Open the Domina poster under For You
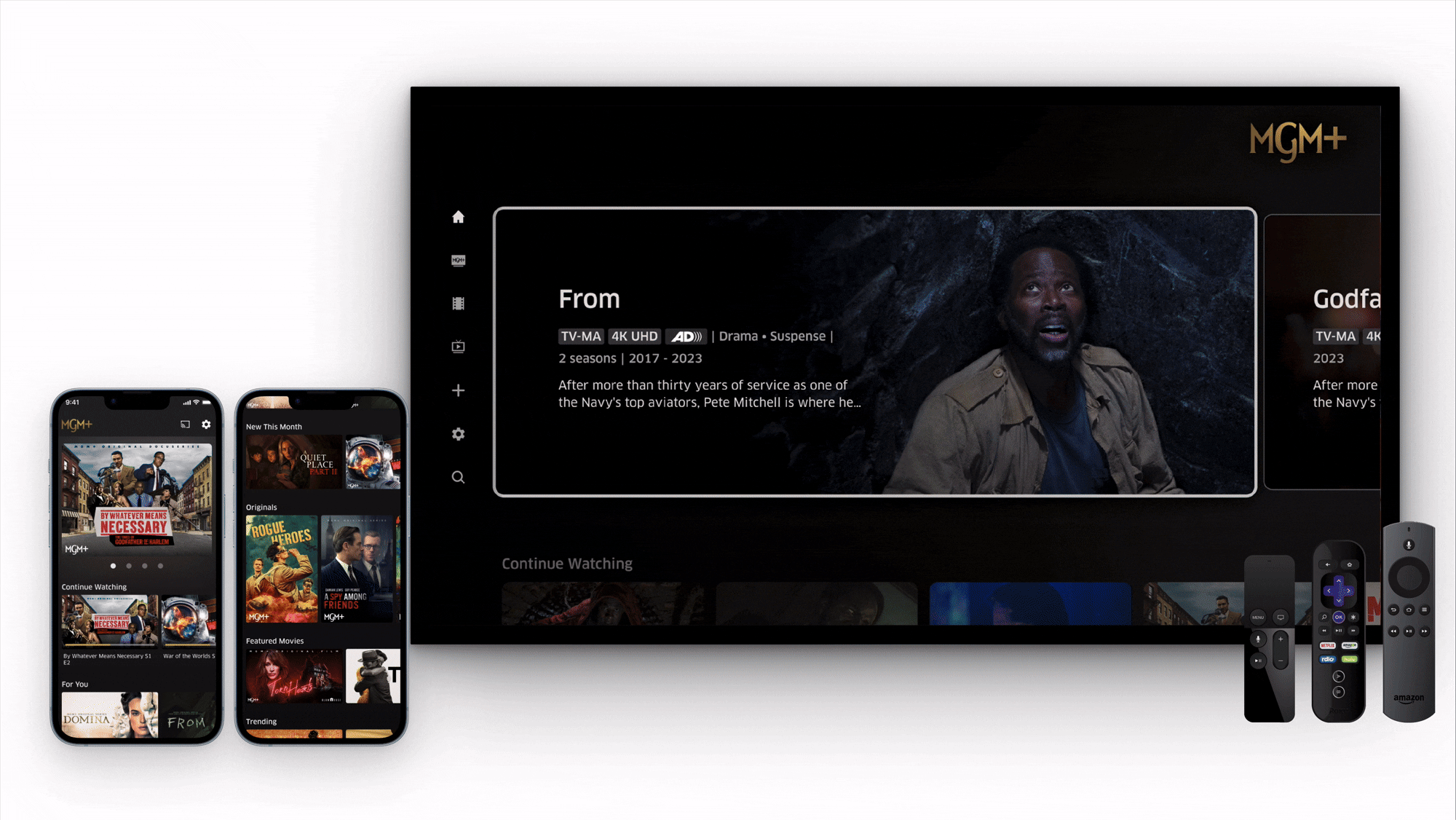 click(x=109, y=715)
